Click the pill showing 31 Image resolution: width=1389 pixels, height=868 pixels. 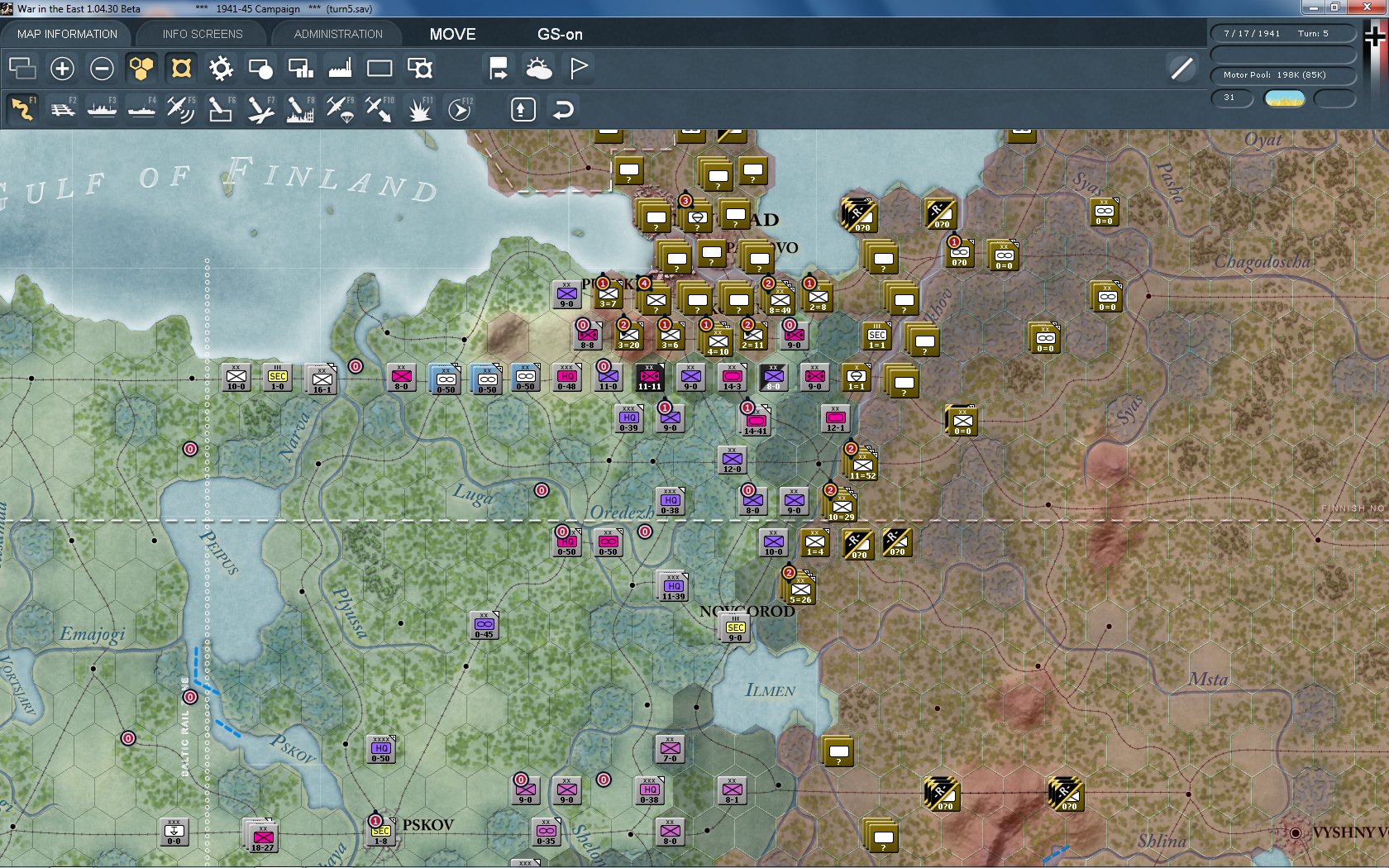tap(1232, 98)
